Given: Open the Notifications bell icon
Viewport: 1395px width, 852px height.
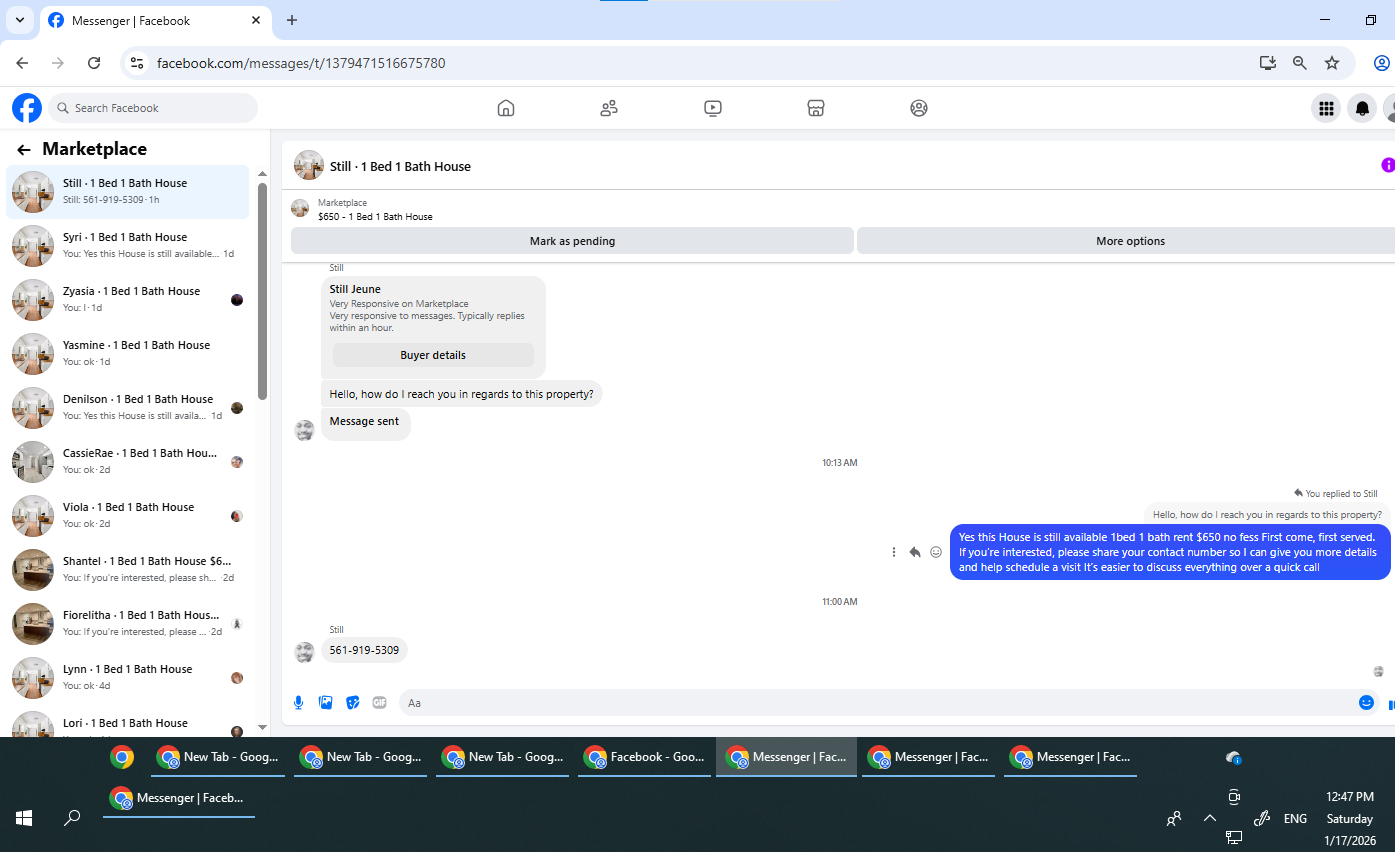Looking at the screenshot, I should tap(1362, 108).
